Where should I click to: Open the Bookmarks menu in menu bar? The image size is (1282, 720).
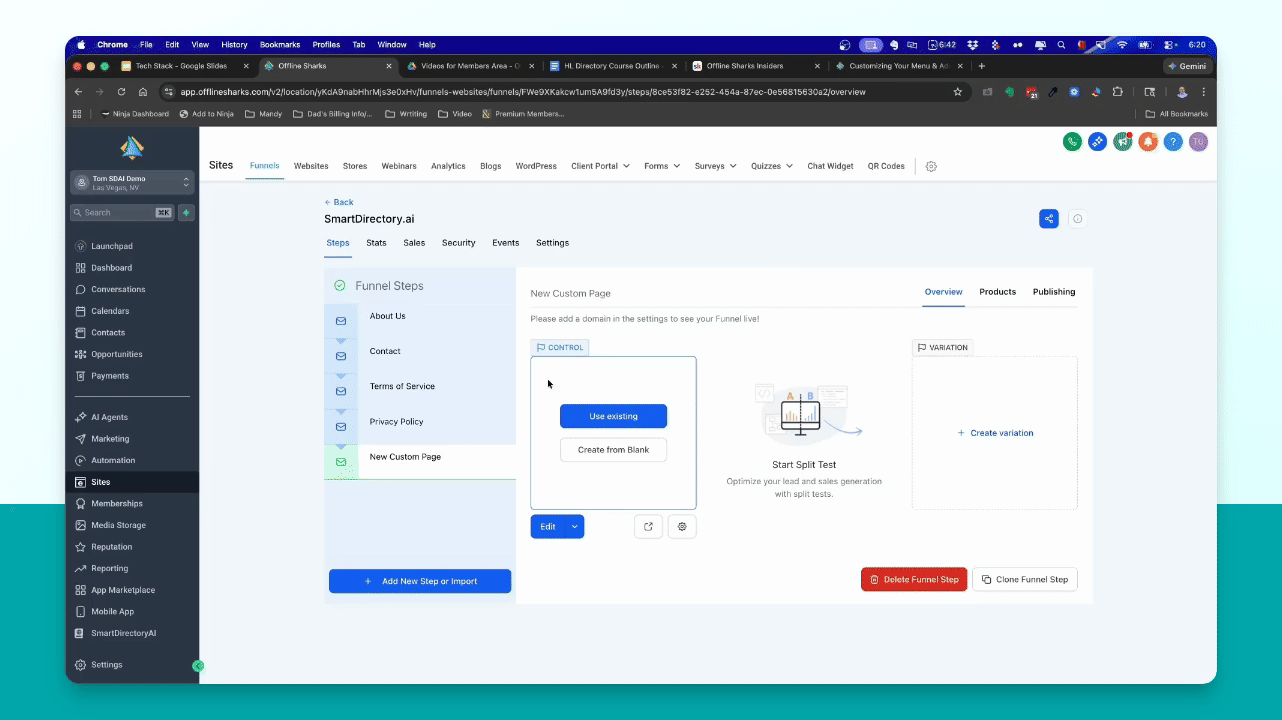coord(280,45)
